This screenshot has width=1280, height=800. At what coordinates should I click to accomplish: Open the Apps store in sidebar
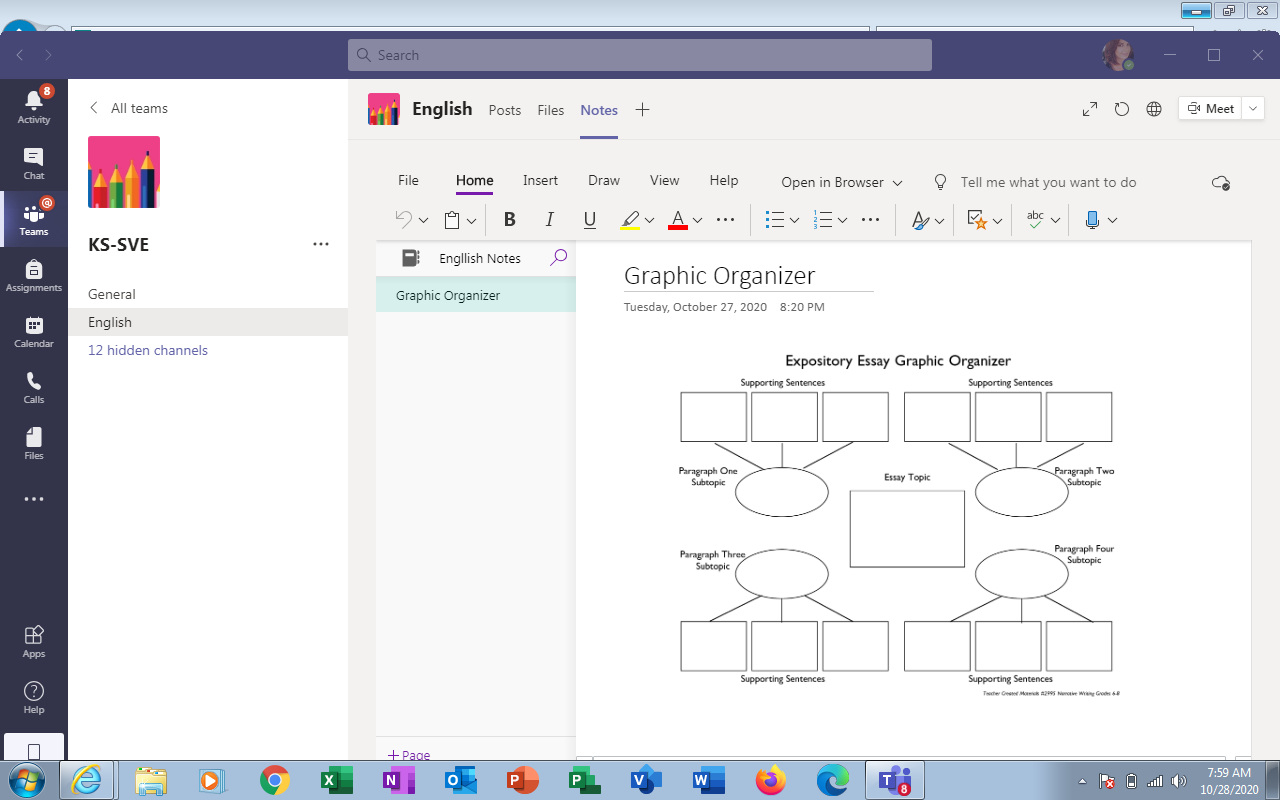pos(34,641)
